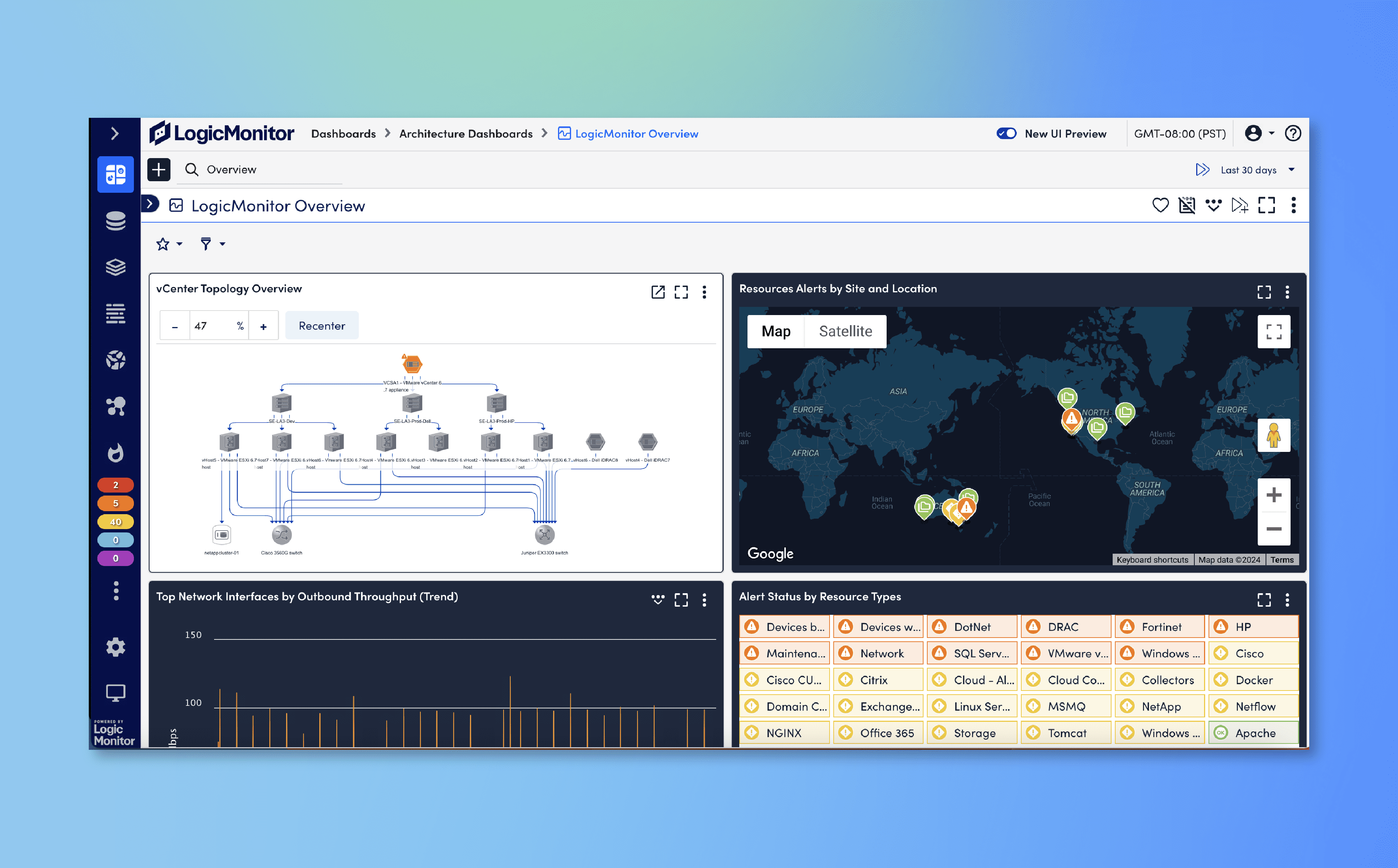This screenshot has height=868, width=1398.
Task: Select the flame Traces icon in sidebar
Action: pos(115,453)
